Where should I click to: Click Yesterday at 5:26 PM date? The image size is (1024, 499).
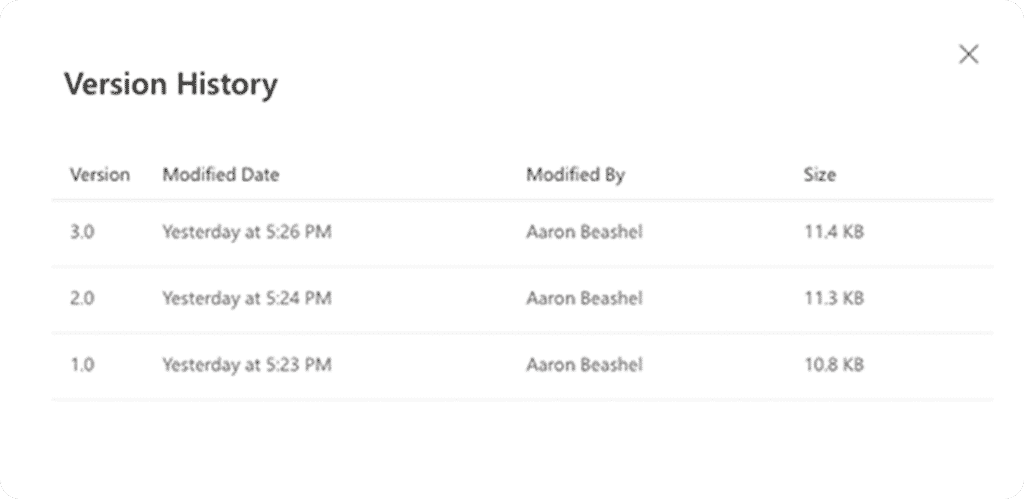click(x=246, y=233)
